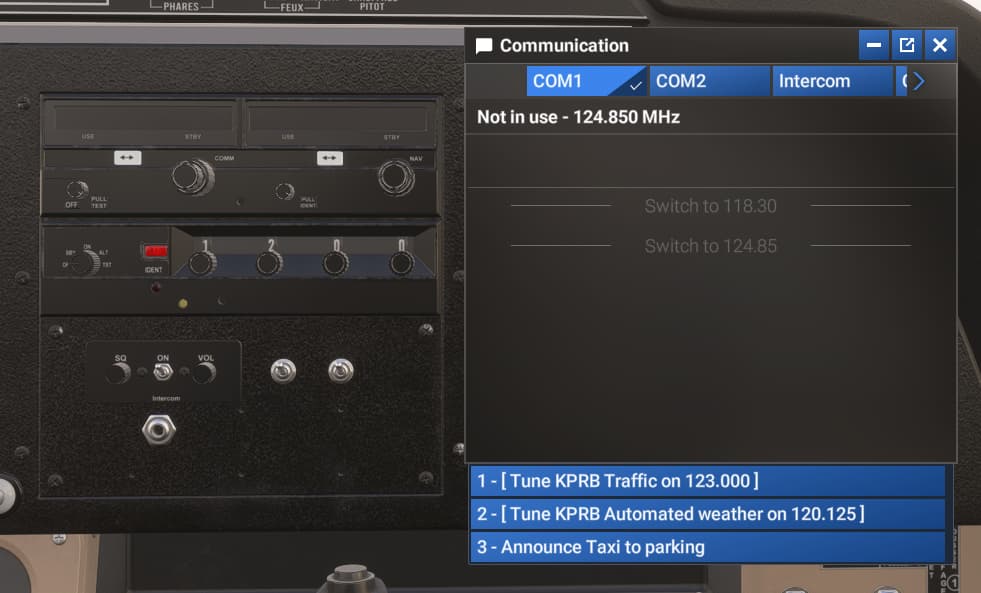Open the Intercom tab
Viewport: 981px width, 593px height.
(831, 81)
